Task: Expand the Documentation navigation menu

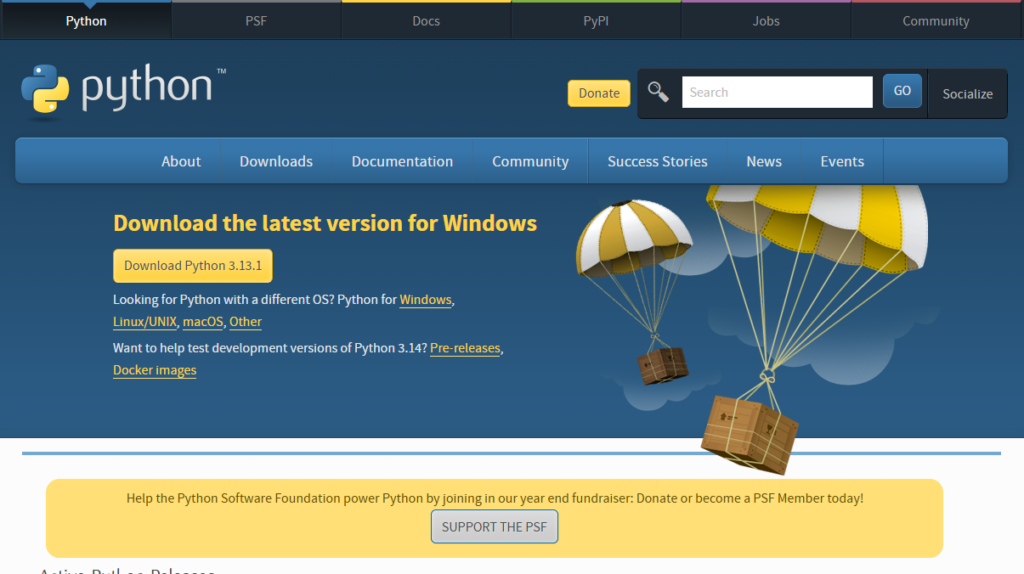Action: coord(402,161)
